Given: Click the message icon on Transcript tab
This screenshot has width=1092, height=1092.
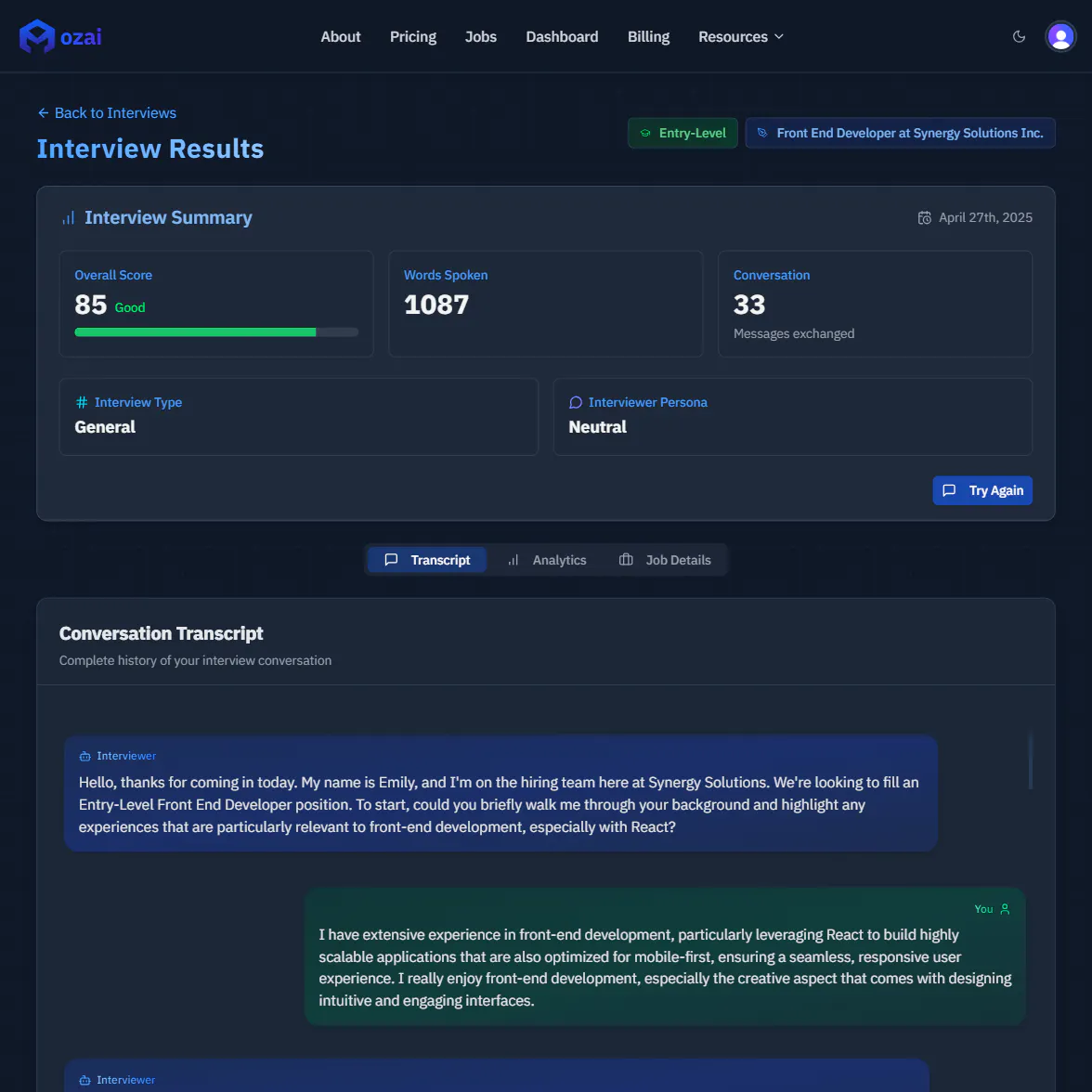Looking at the screenshot, I should pyautogui.click(x=392, y=560).
